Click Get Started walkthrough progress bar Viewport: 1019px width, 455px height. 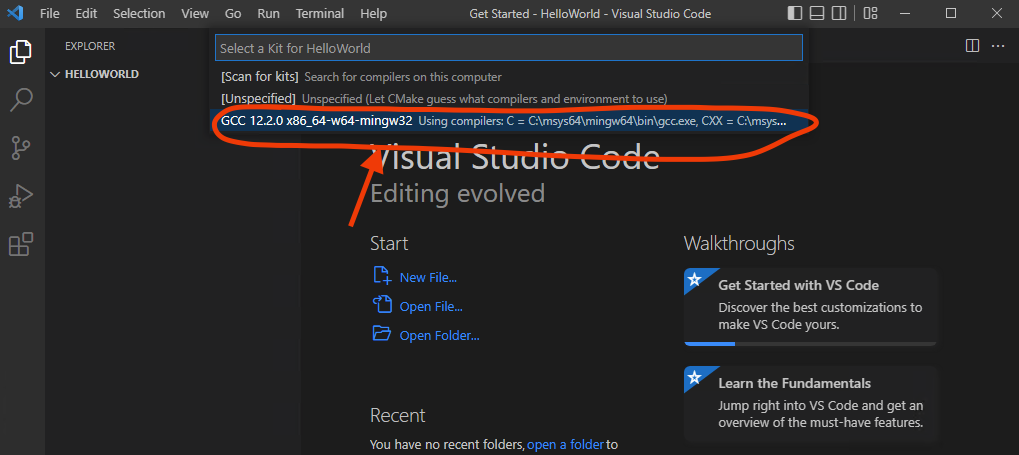click(x=810, y=343)
